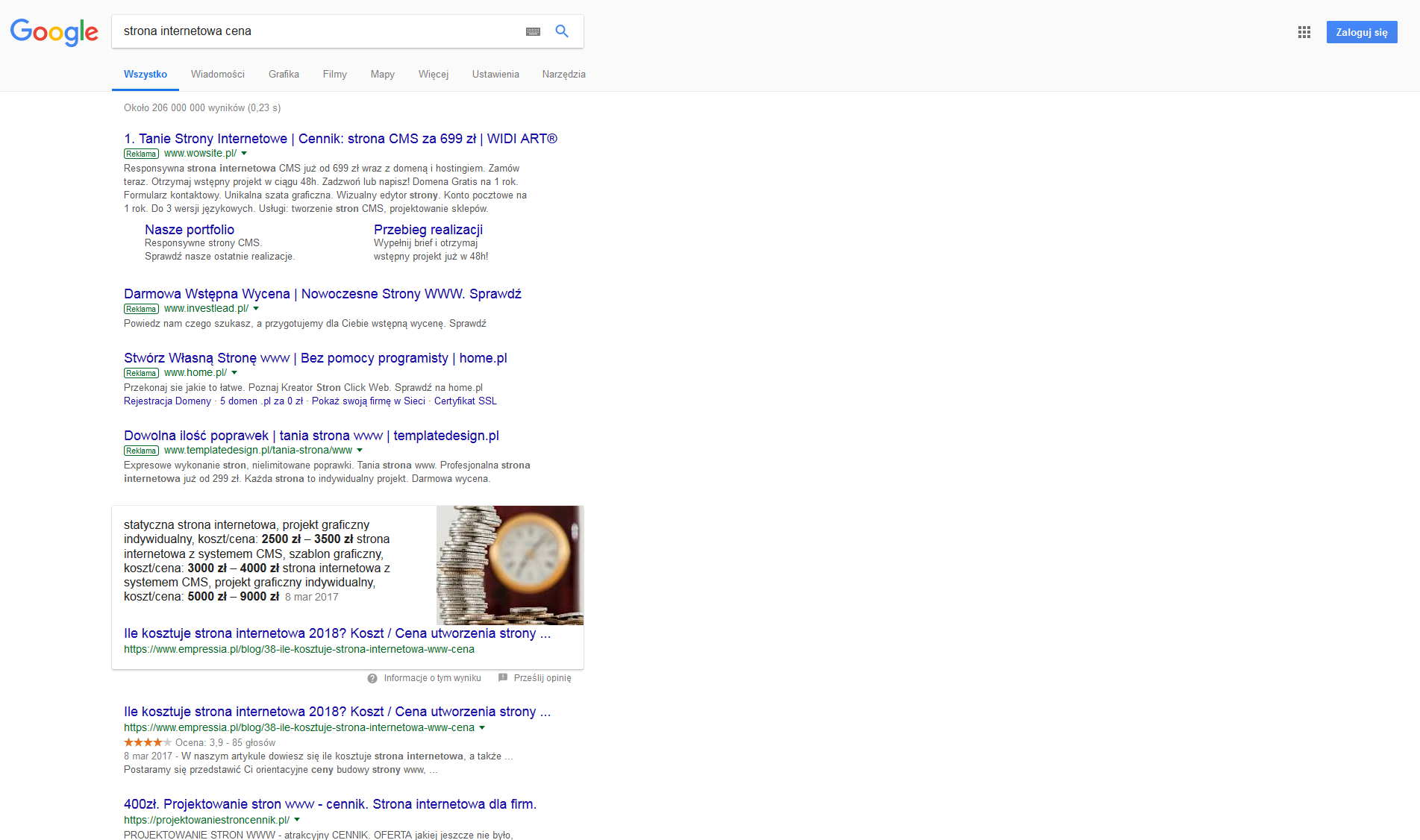
Task: Switch to the Wiadomości tab
Action: pos(218,74)
